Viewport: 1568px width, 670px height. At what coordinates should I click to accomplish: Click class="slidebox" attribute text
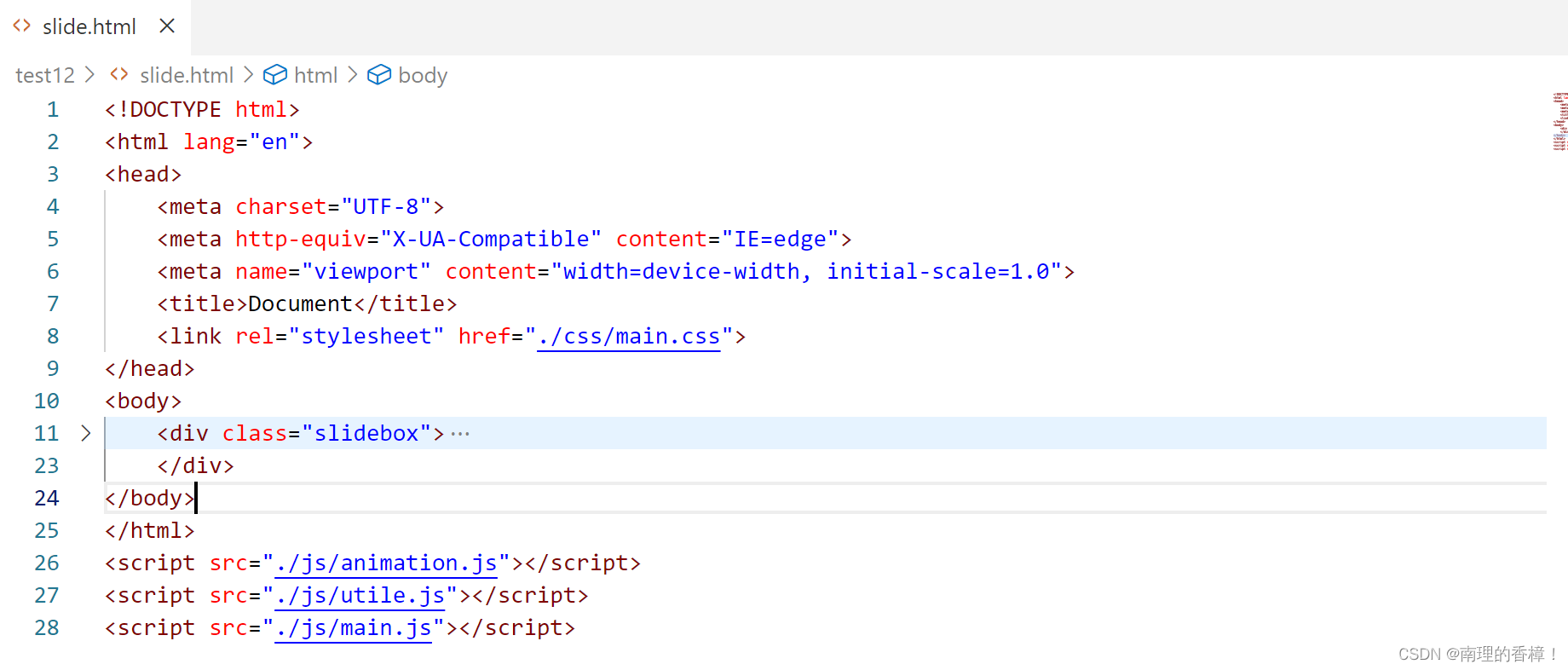(327, 434)
